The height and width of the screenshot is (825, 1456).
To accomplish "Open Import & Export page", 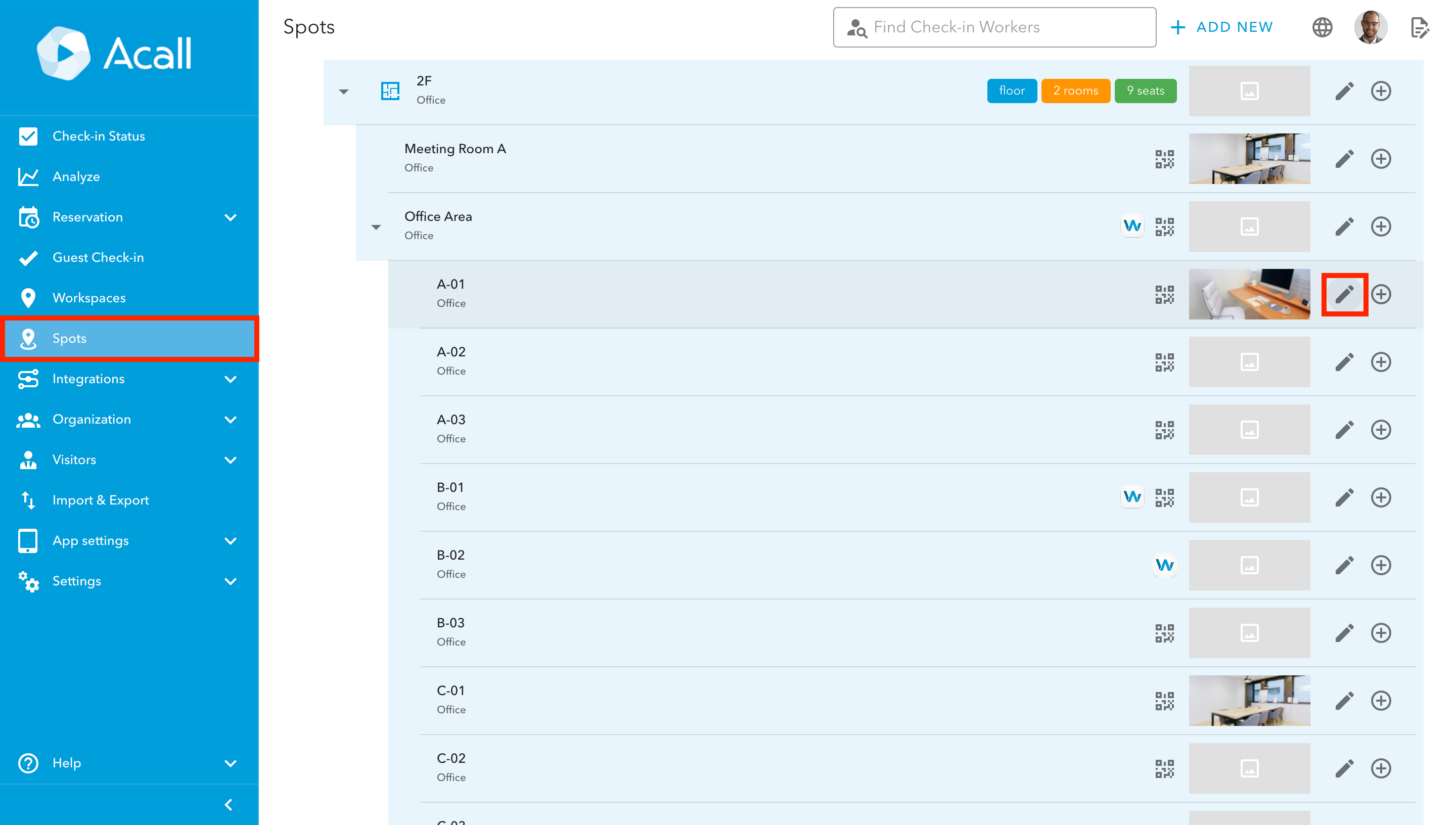I will 129,500.
